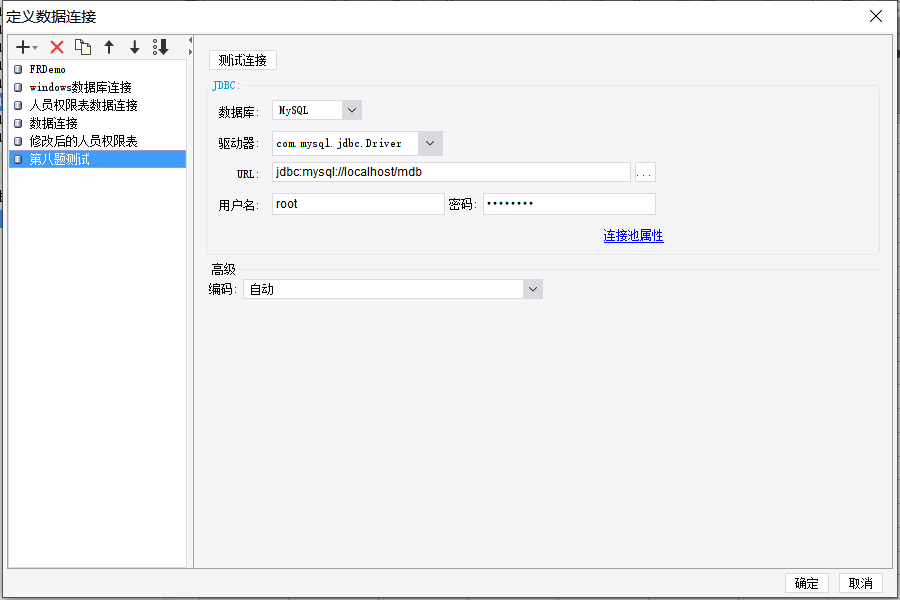Click the URL input field
Image resolution: width=900 pixels, height=600 pixels.
(451, 172)
